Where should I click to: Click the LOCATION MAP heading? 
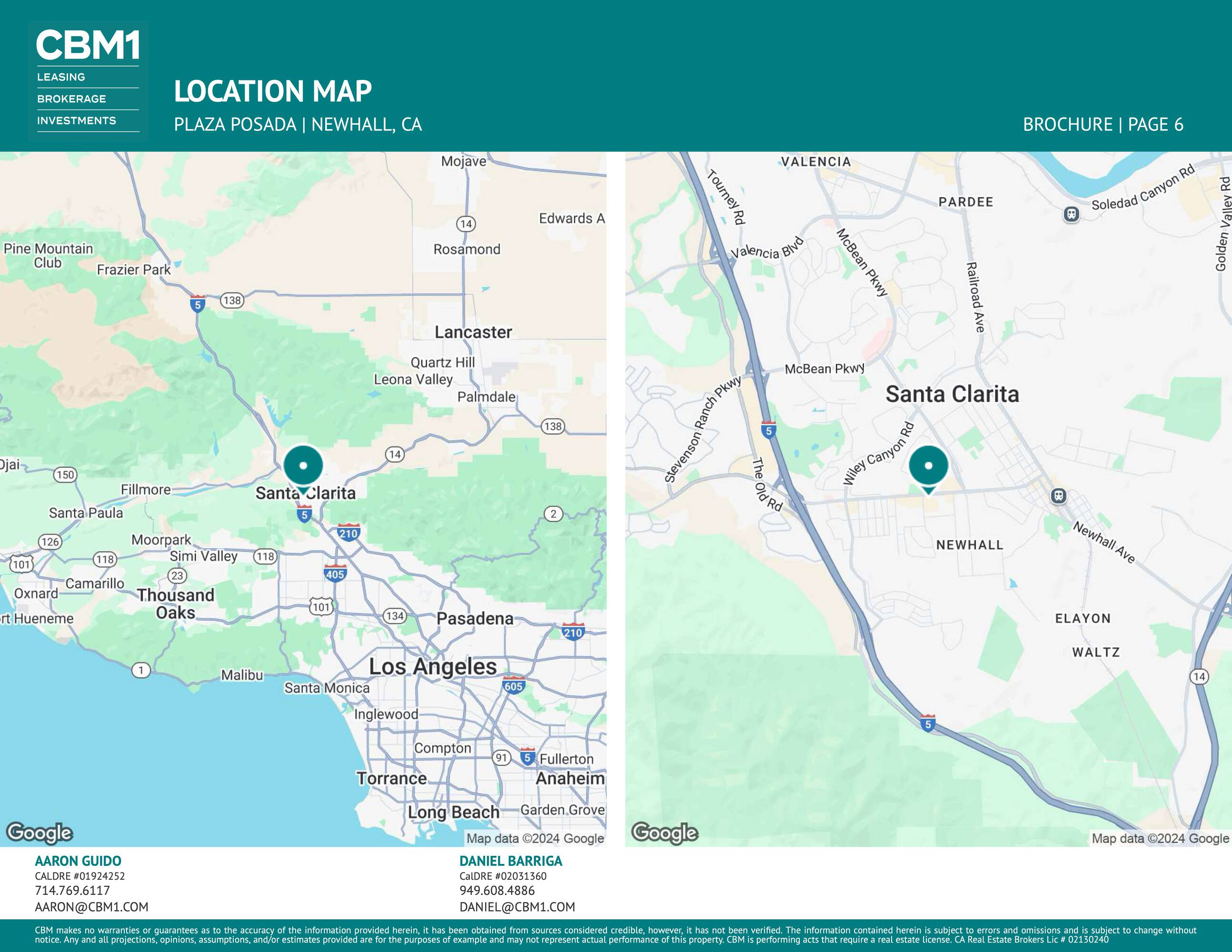click(272, 91)
